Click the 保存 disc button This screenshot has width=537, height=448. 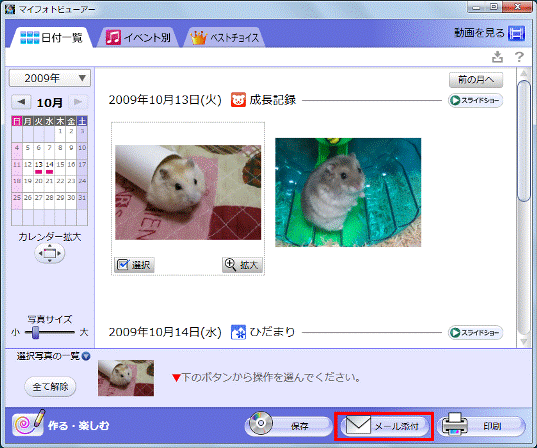288,425
